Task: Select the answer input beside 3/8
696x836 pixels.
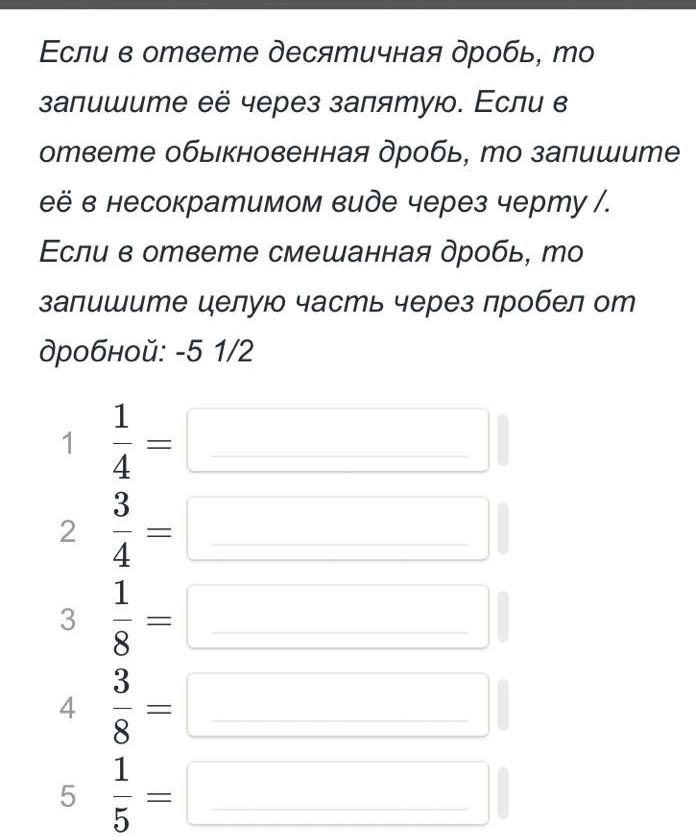Action: pos(338,705)
